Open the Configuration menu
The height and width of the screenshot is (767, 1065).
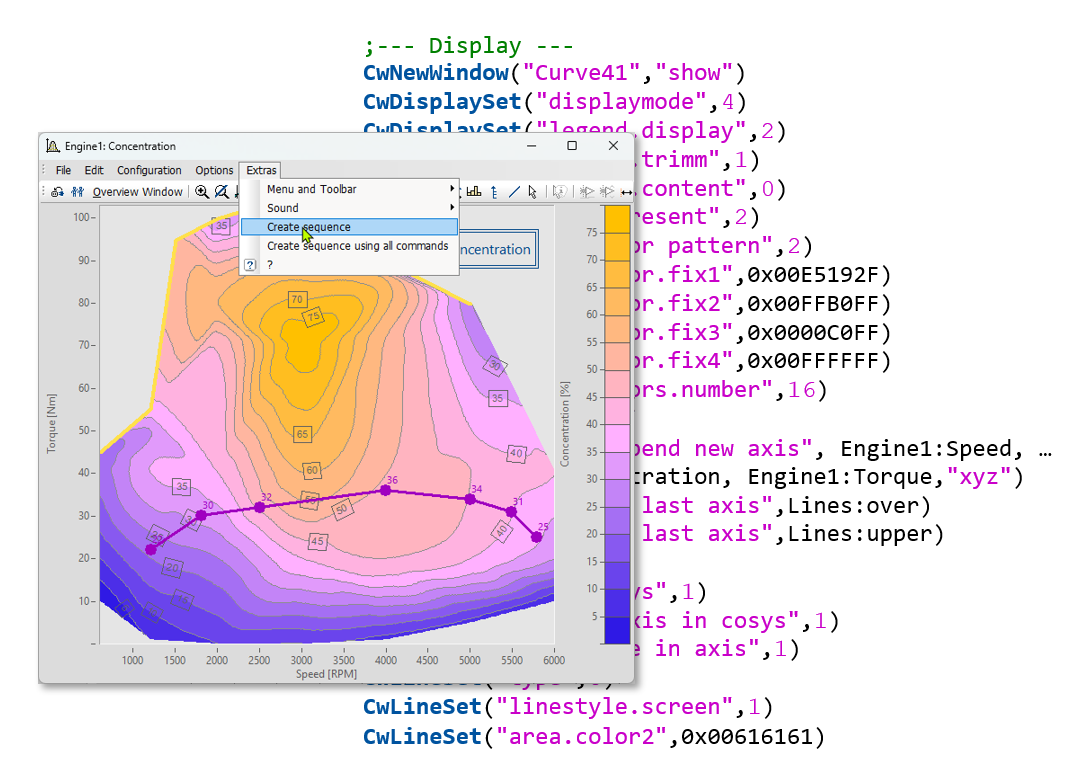(x=149, y=171)
